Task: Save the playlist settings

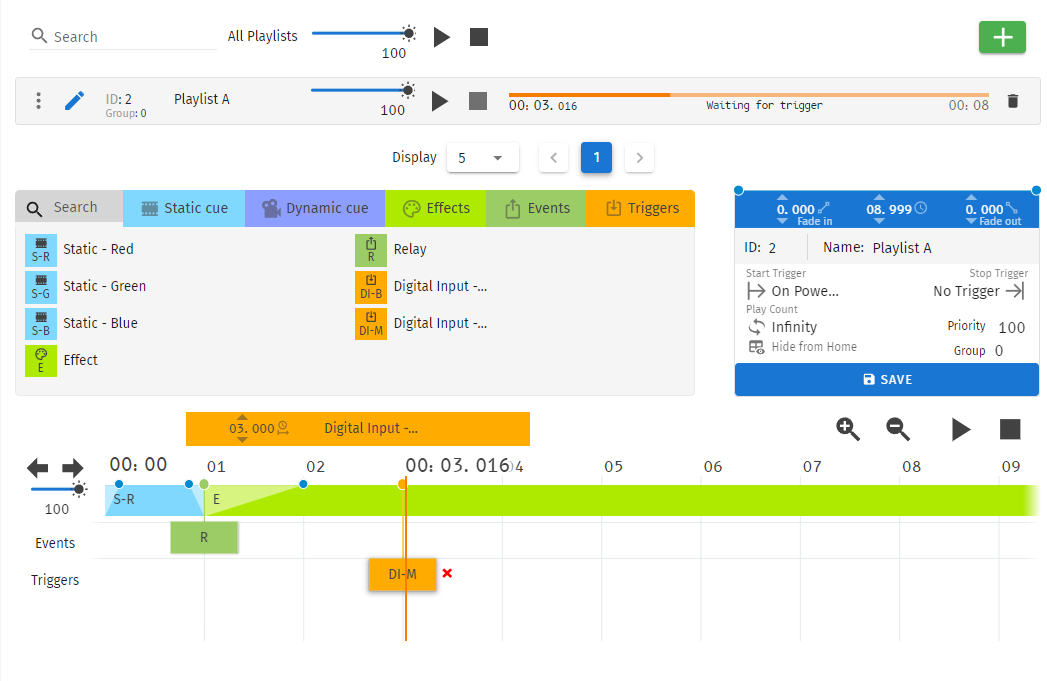Action: pos(887,379)
